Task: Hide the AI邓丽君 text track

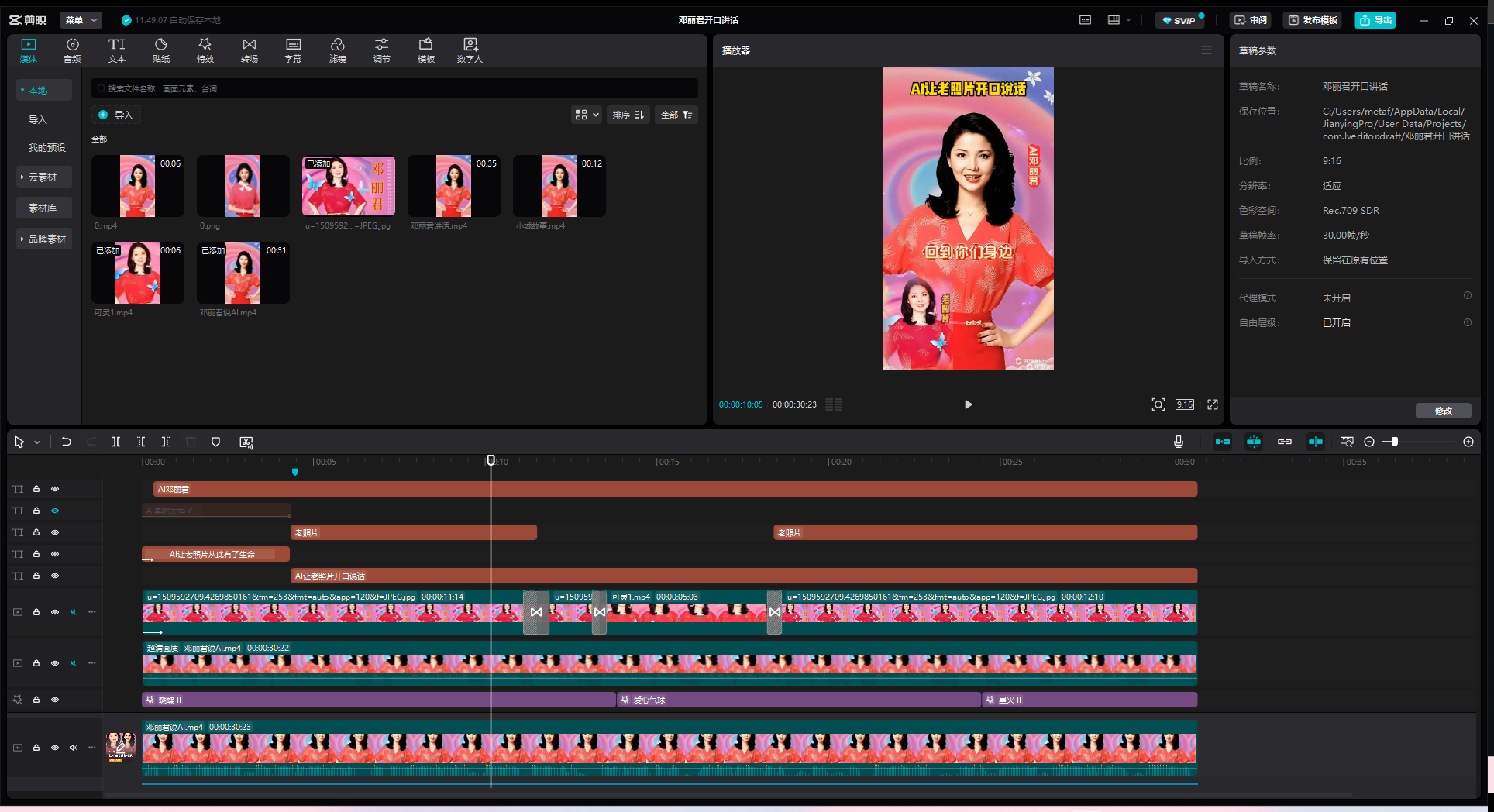Action: (x=55, y=489)
